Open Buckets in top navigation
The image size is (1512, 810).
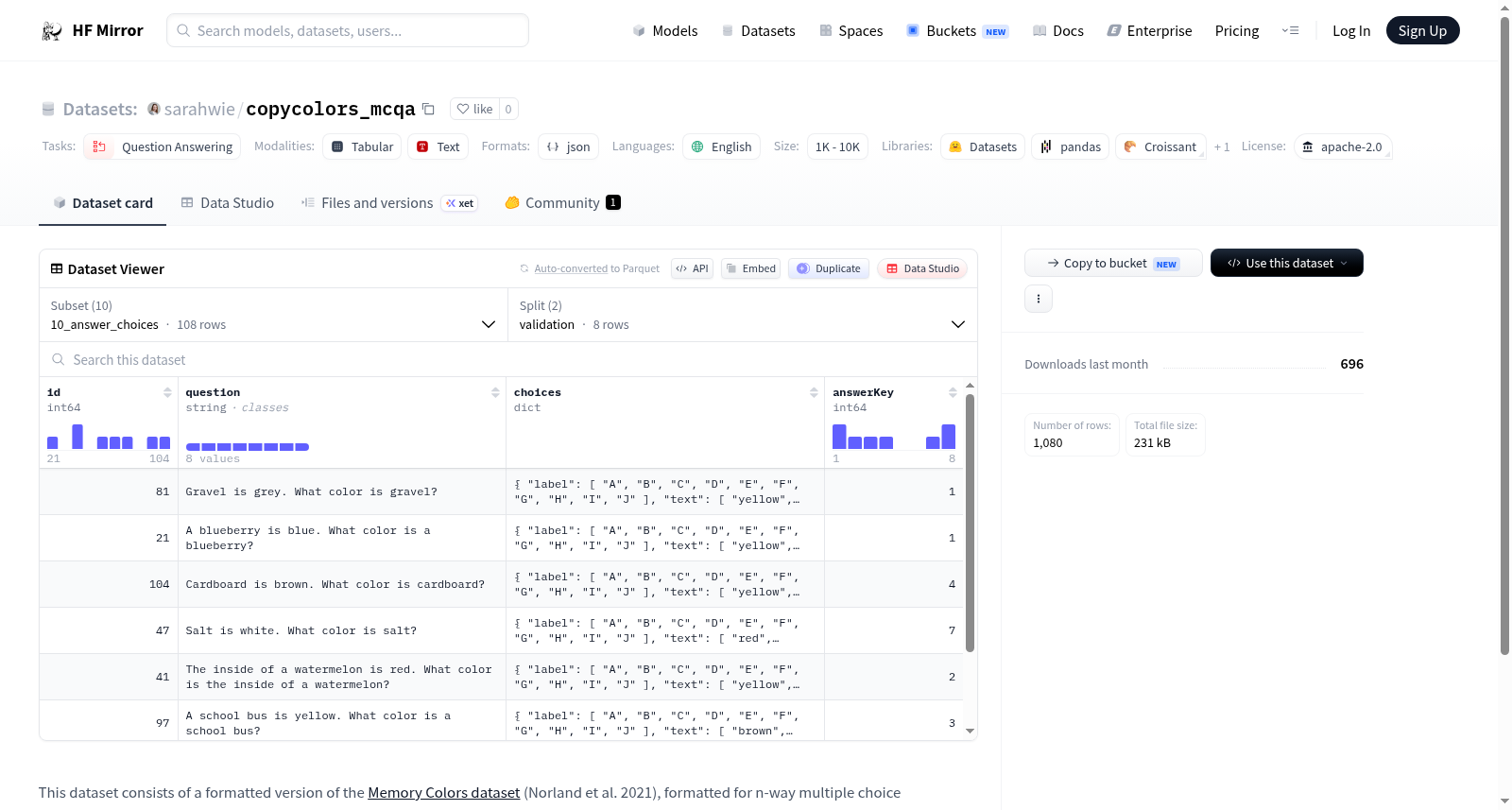957,31
